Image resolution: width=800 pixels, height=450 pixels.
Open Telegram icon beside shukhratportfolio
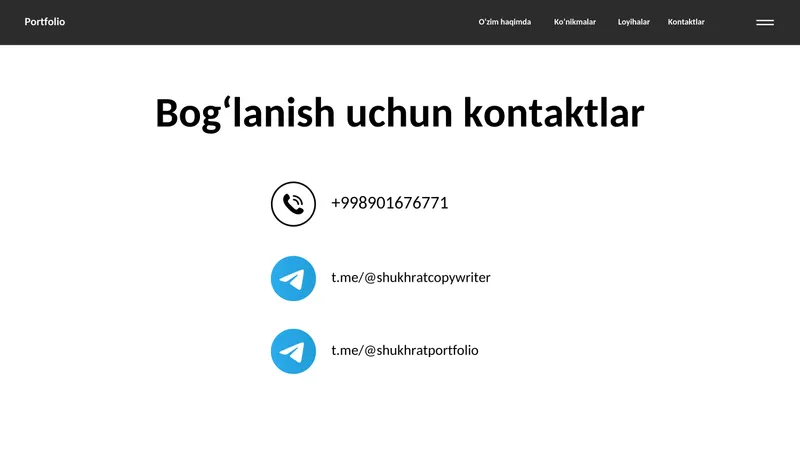point(293,352)
